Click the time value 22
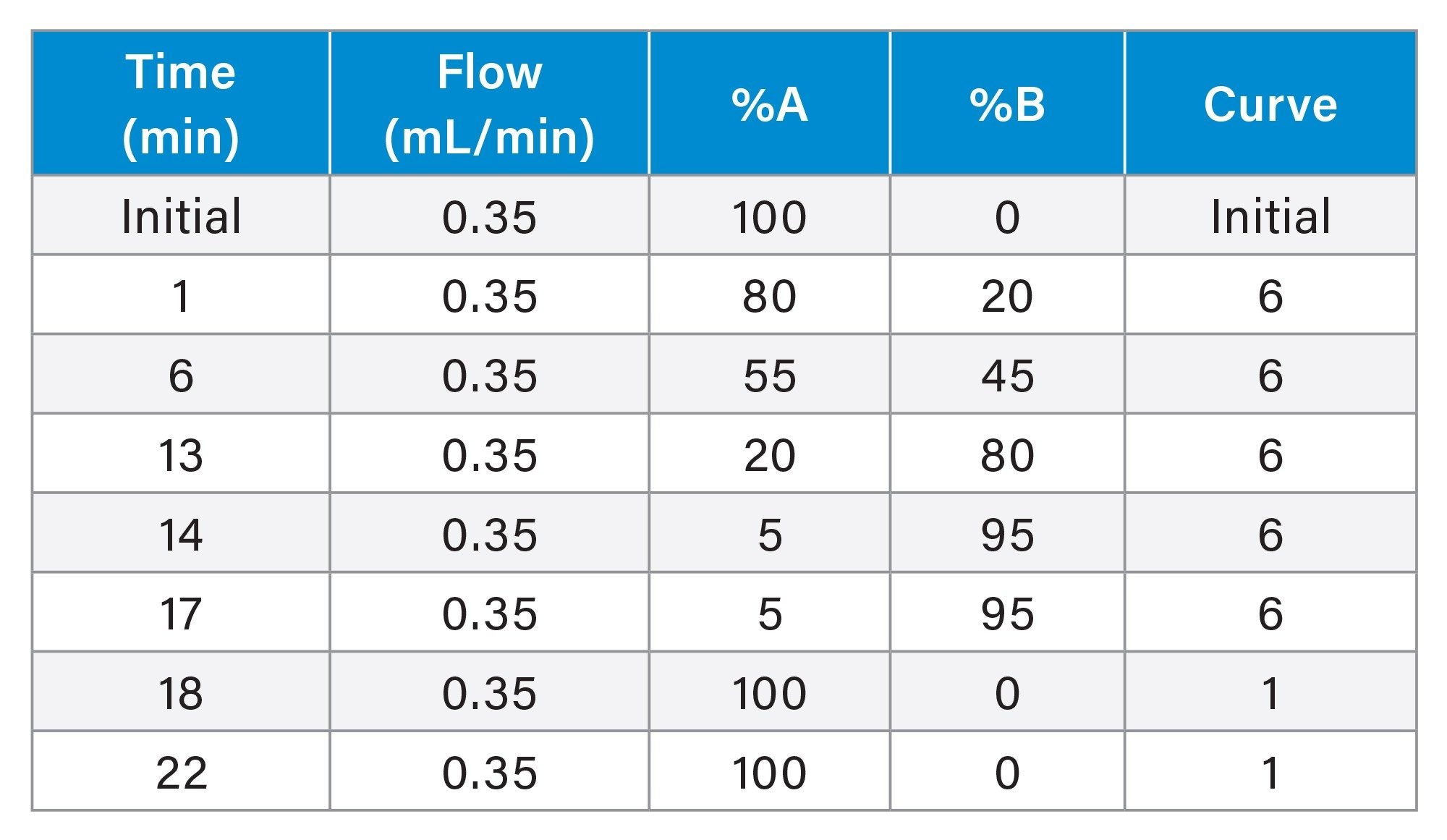This screenshot has height=840, width=1447. click(181, 773)
